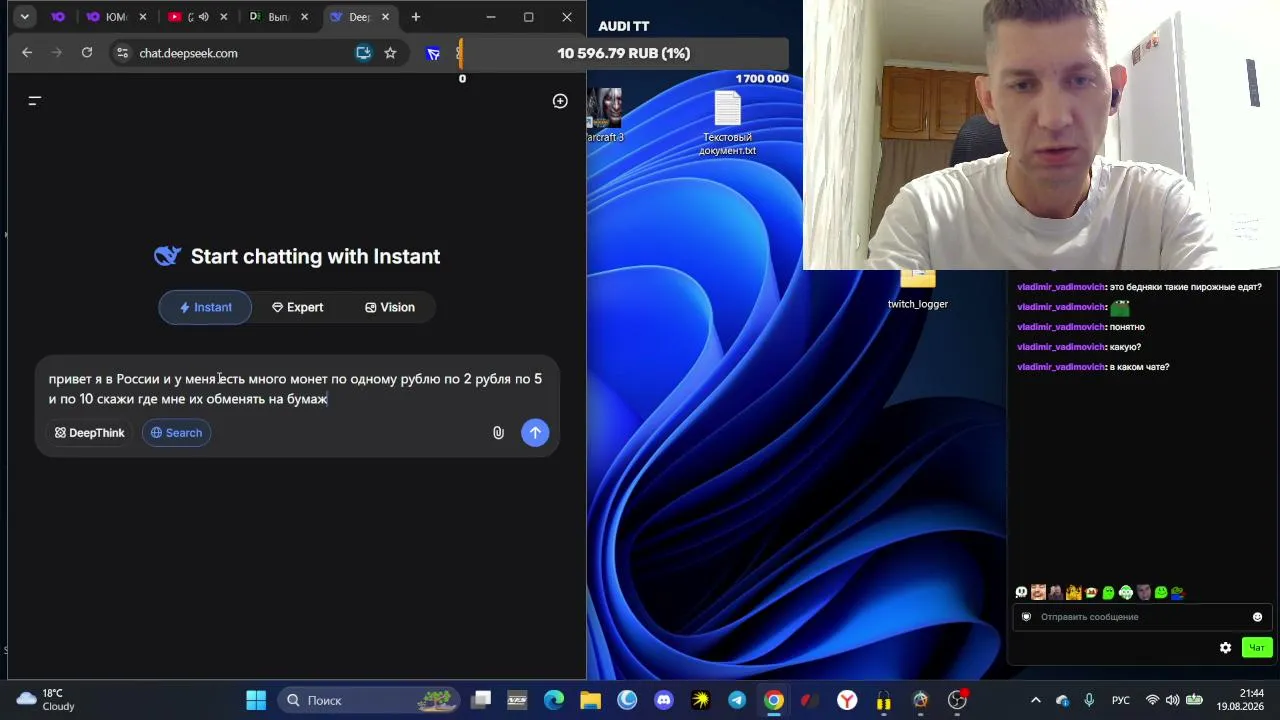Open the Windows Start menu
The width and height of the screenshot is (1280, 720).
point(256,700)
